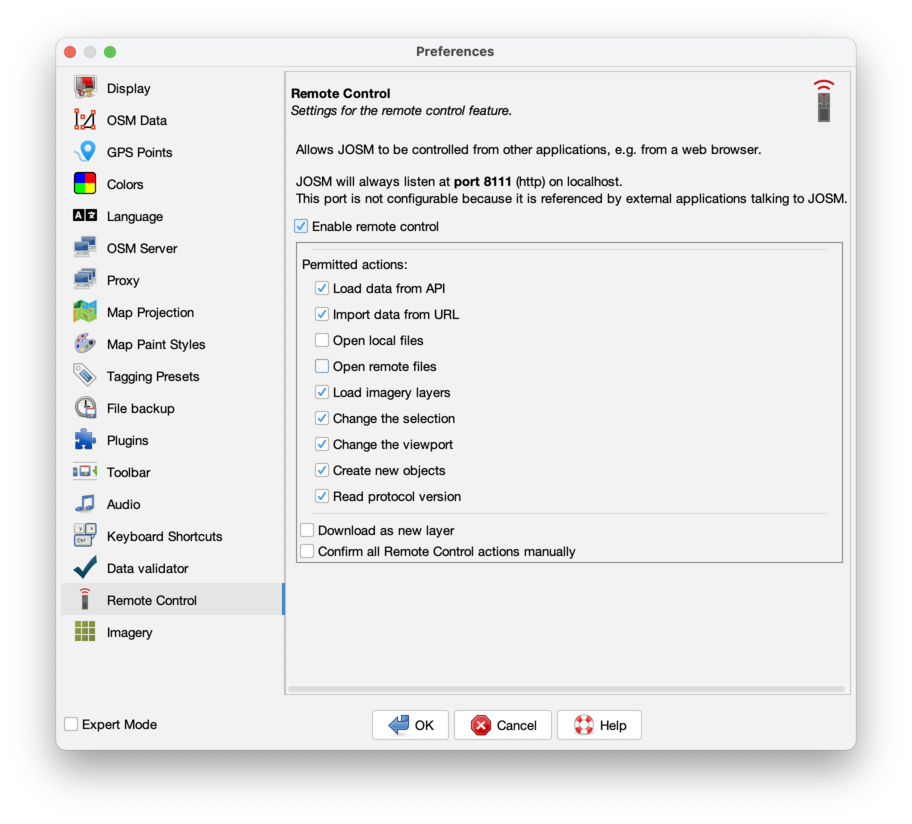This screenshot has height=824, width=912.
Task: Uncheck Change the viewport
Action: (x=322, y=444)
